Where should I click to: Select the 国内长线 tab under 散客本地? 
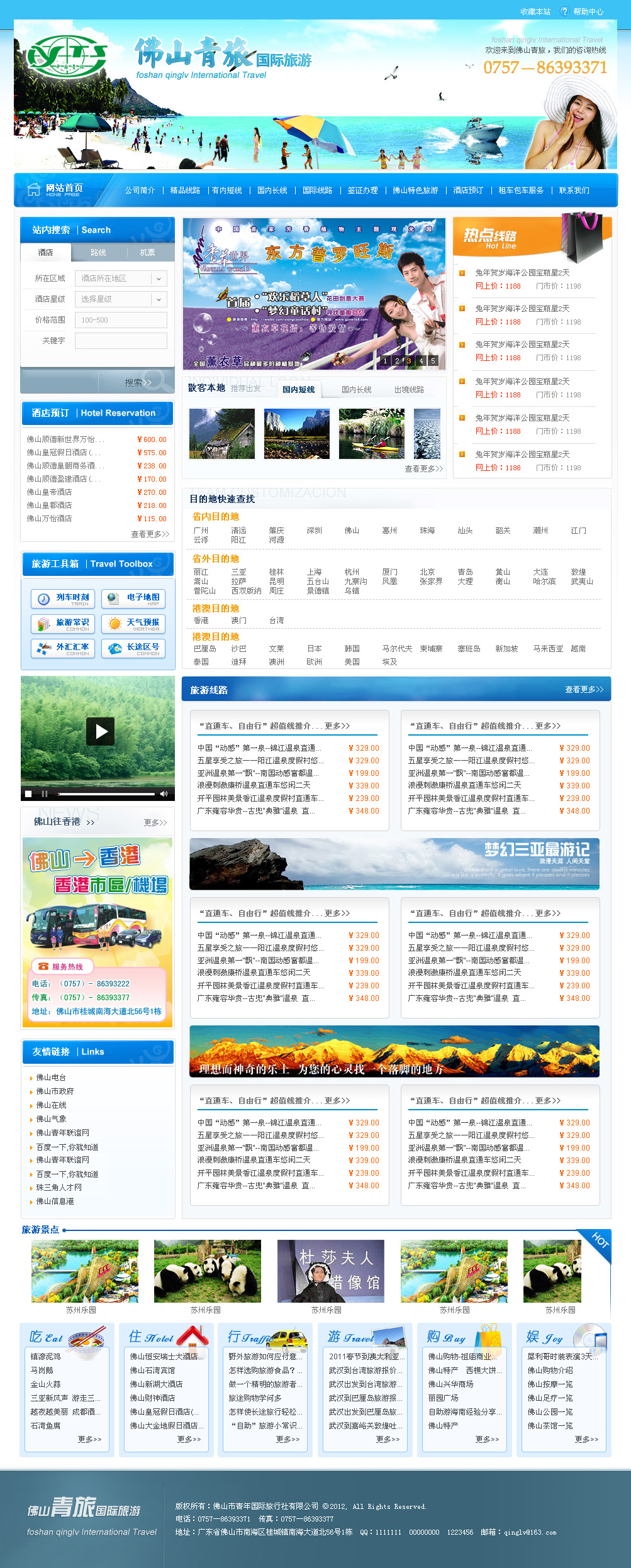coord(356,390)
